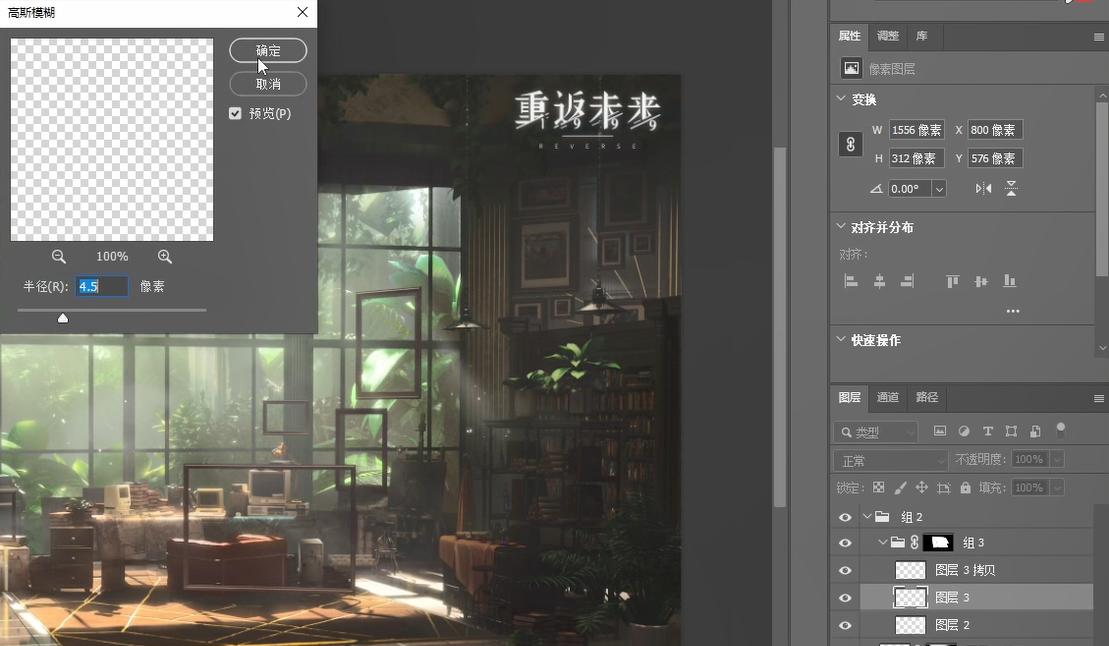This screenshot has width=1109, height=646.
Task: Click the H height field
Action: click(917, 158)
